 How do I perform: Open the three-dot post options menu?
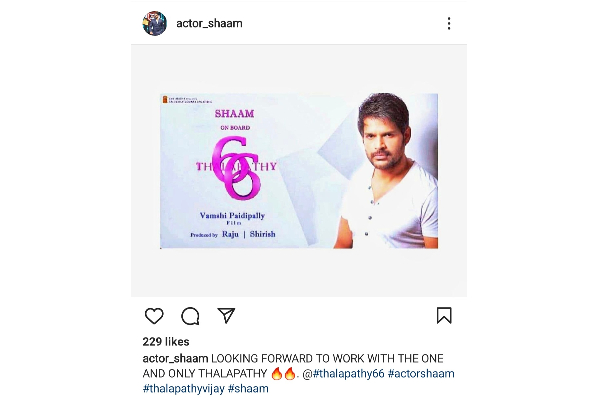pyautogui.click(x=449, y=23)
